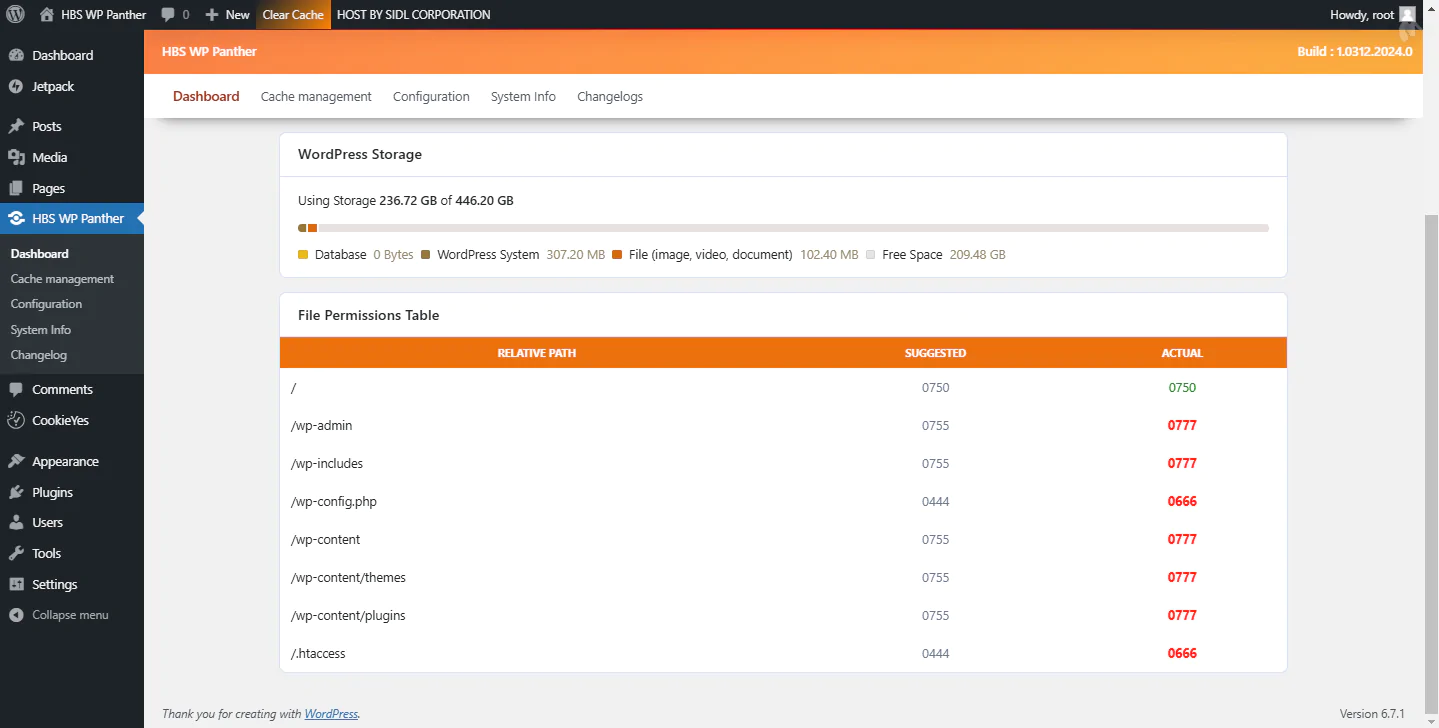Image resolution: width=1439 pixels, height=728 pixels.
Task: Click the Posts pushpin icon
Action: [16, 127]
